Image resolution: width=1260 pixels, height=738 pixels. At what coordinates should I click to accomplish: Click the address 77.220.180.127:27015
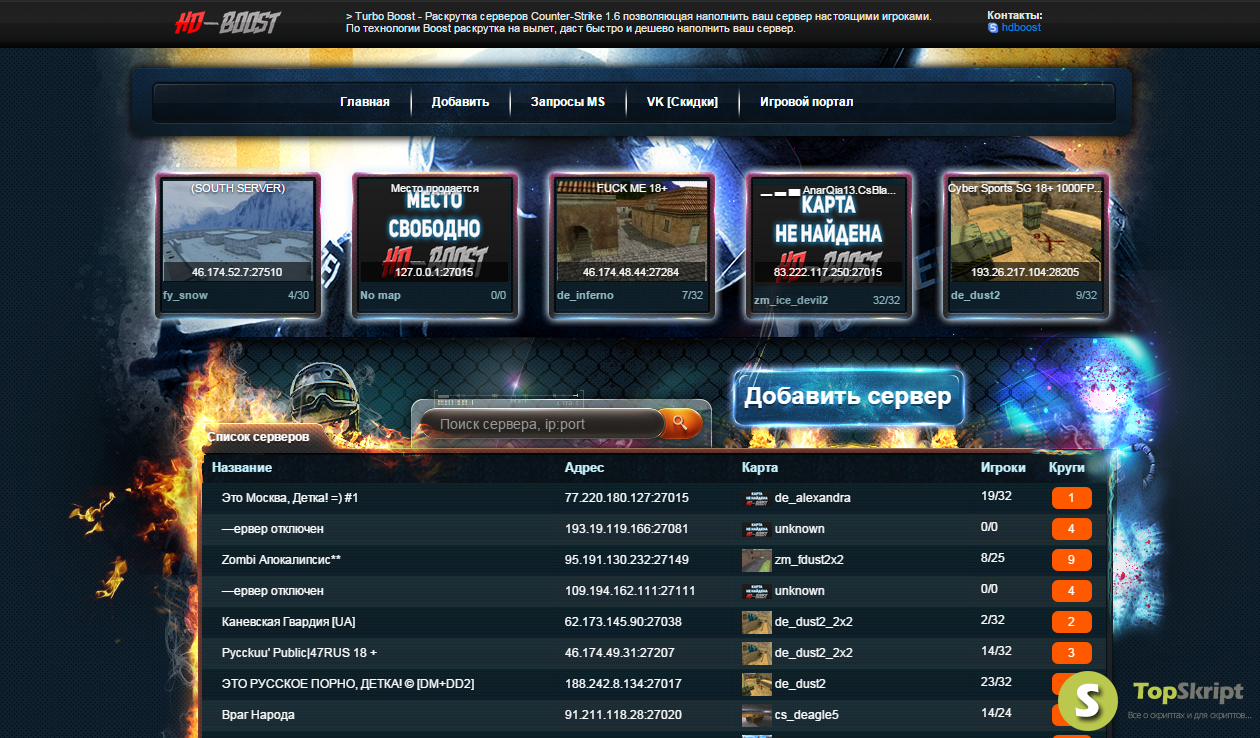[627, 498]
